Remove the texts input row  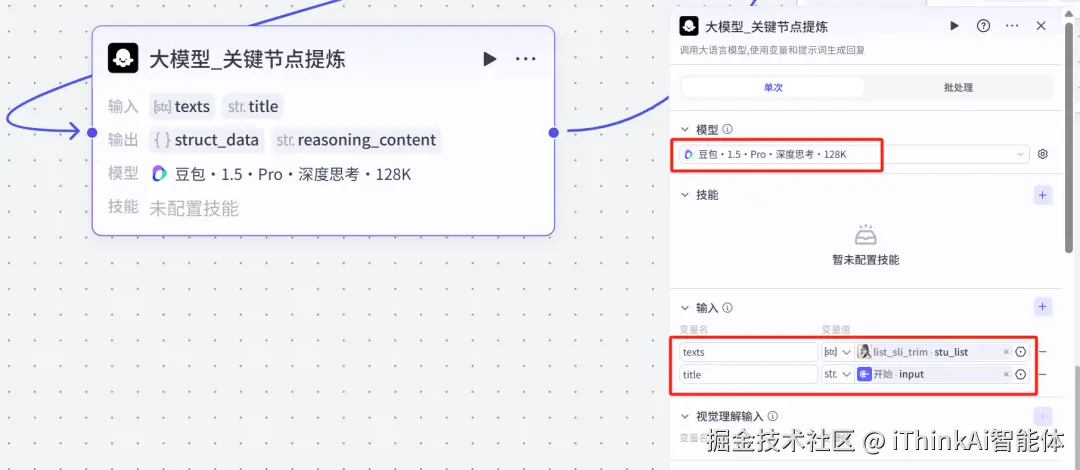click(x=1042, y=352)
